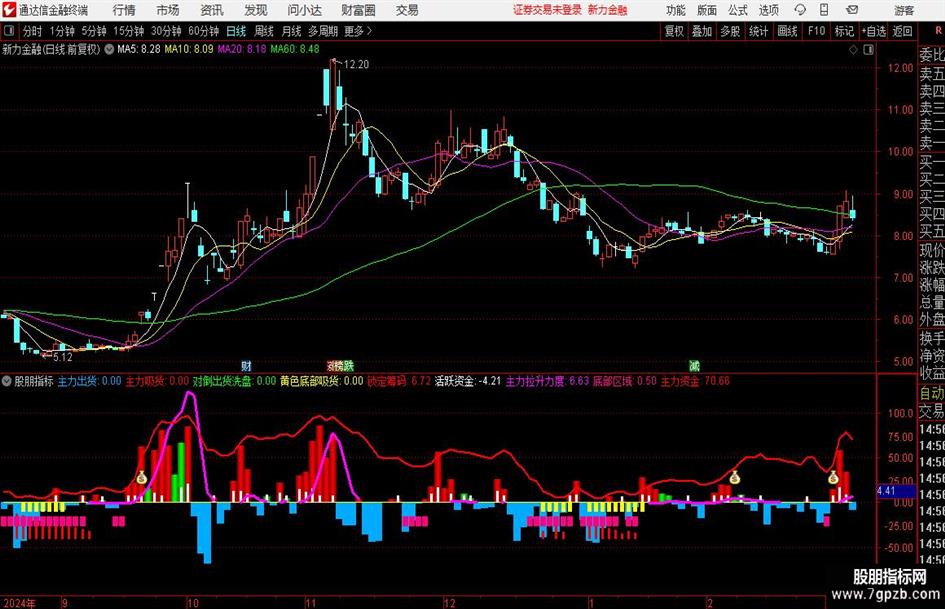
Task: Open the 版面 menu
Action: [707, 10]
